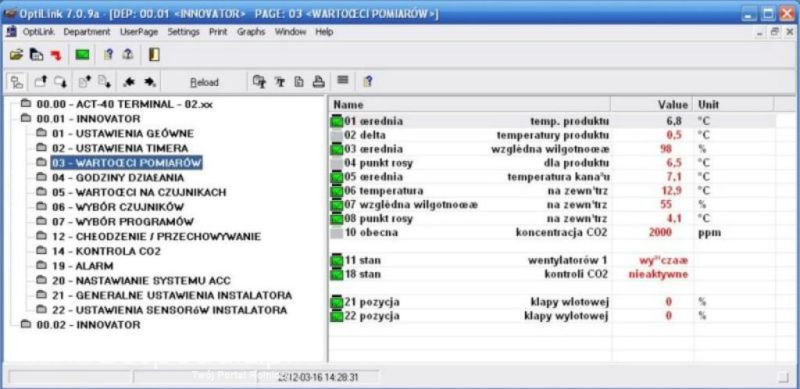
Task: Select 07 - WYBÓR PROGRAMÓW folder
Action: coord(122,222)
